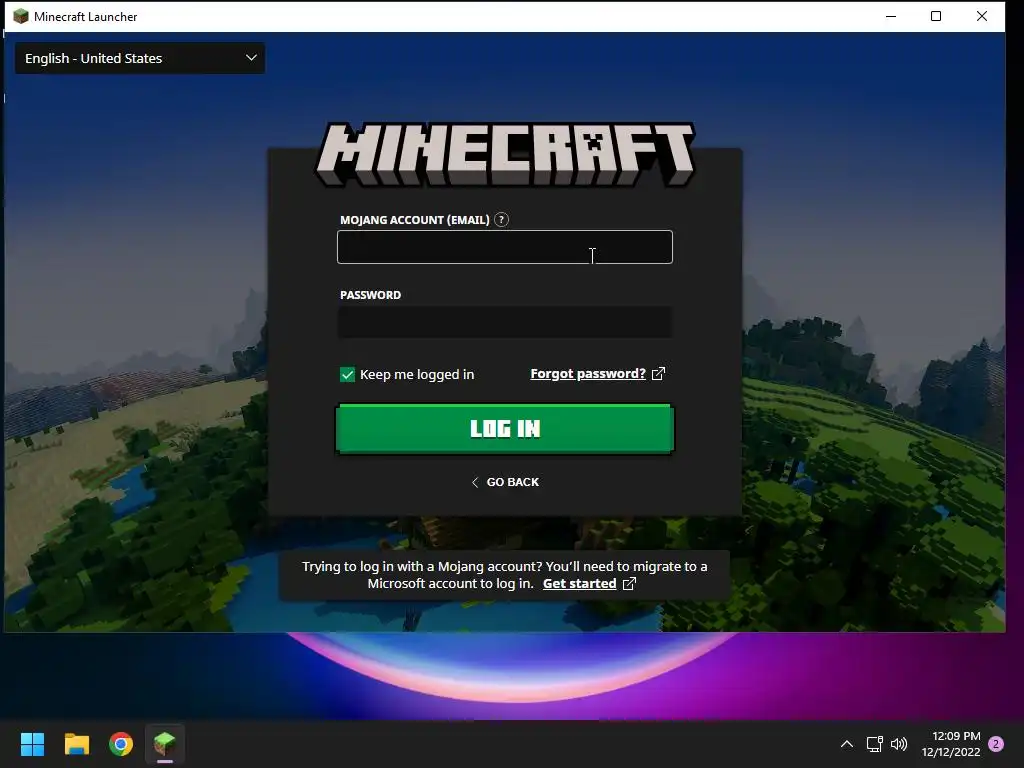Open the language dropdown English - United States
This screenshot has height=768, width=1024.
[140, 58]
